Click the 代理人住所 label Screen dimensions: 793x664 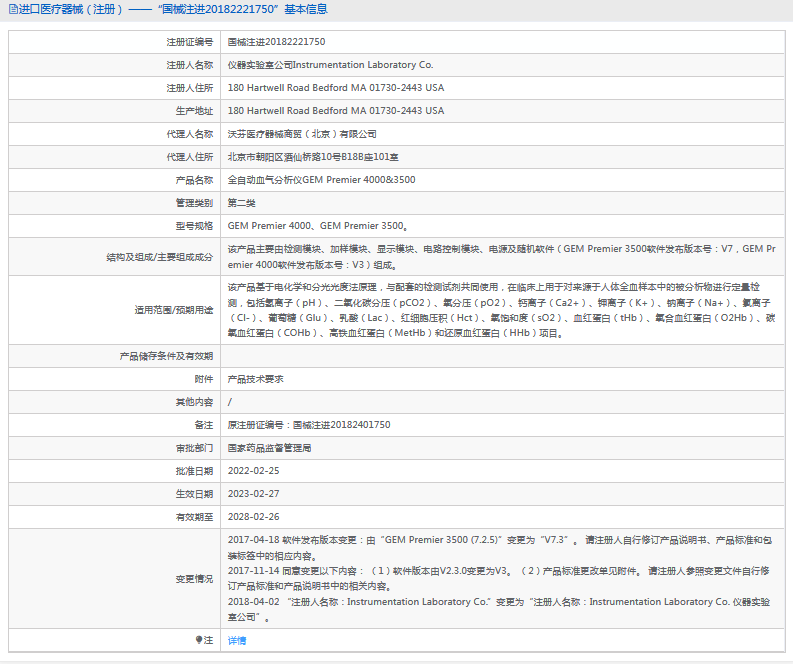(190, 157)
